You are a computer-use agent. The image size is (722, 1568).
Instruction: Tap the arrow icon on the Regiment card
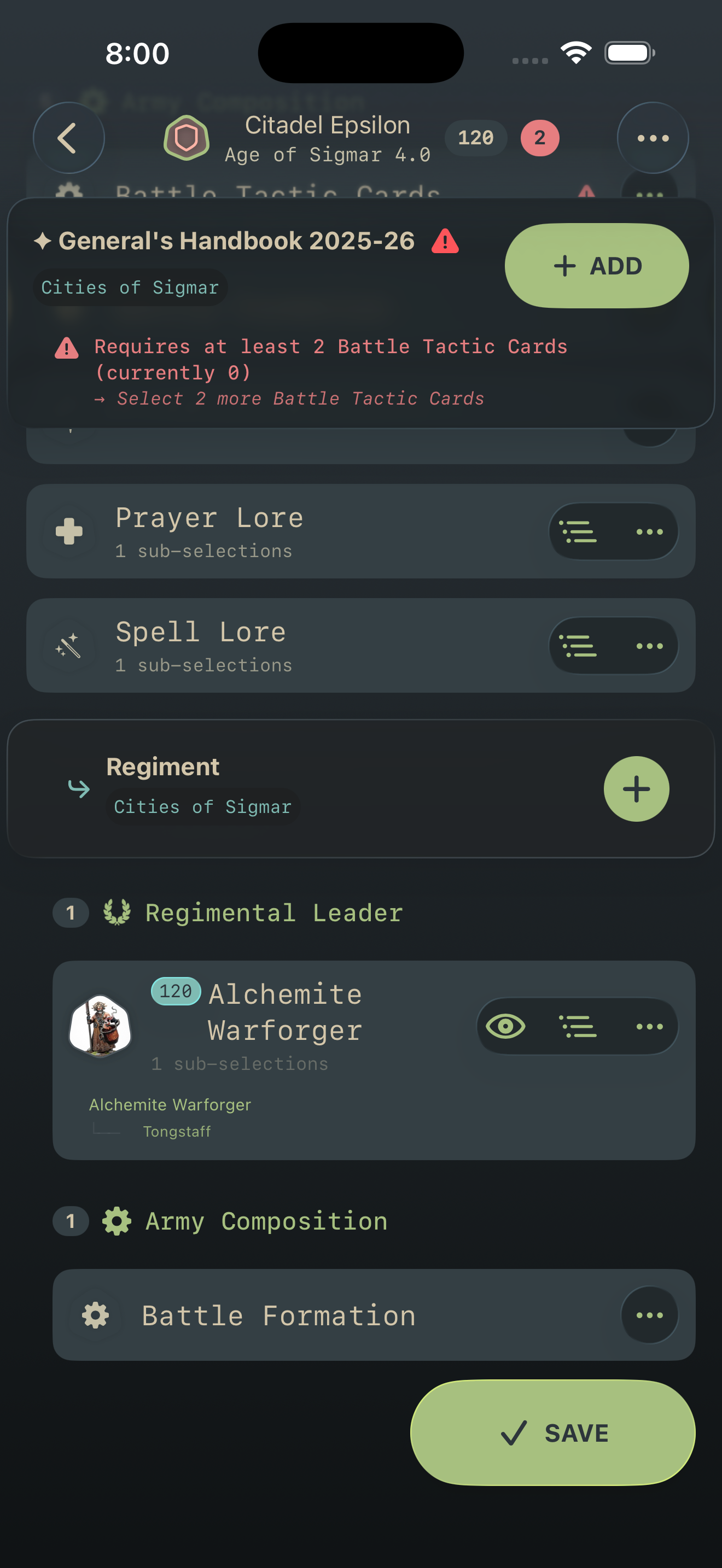tap(79, 789)
